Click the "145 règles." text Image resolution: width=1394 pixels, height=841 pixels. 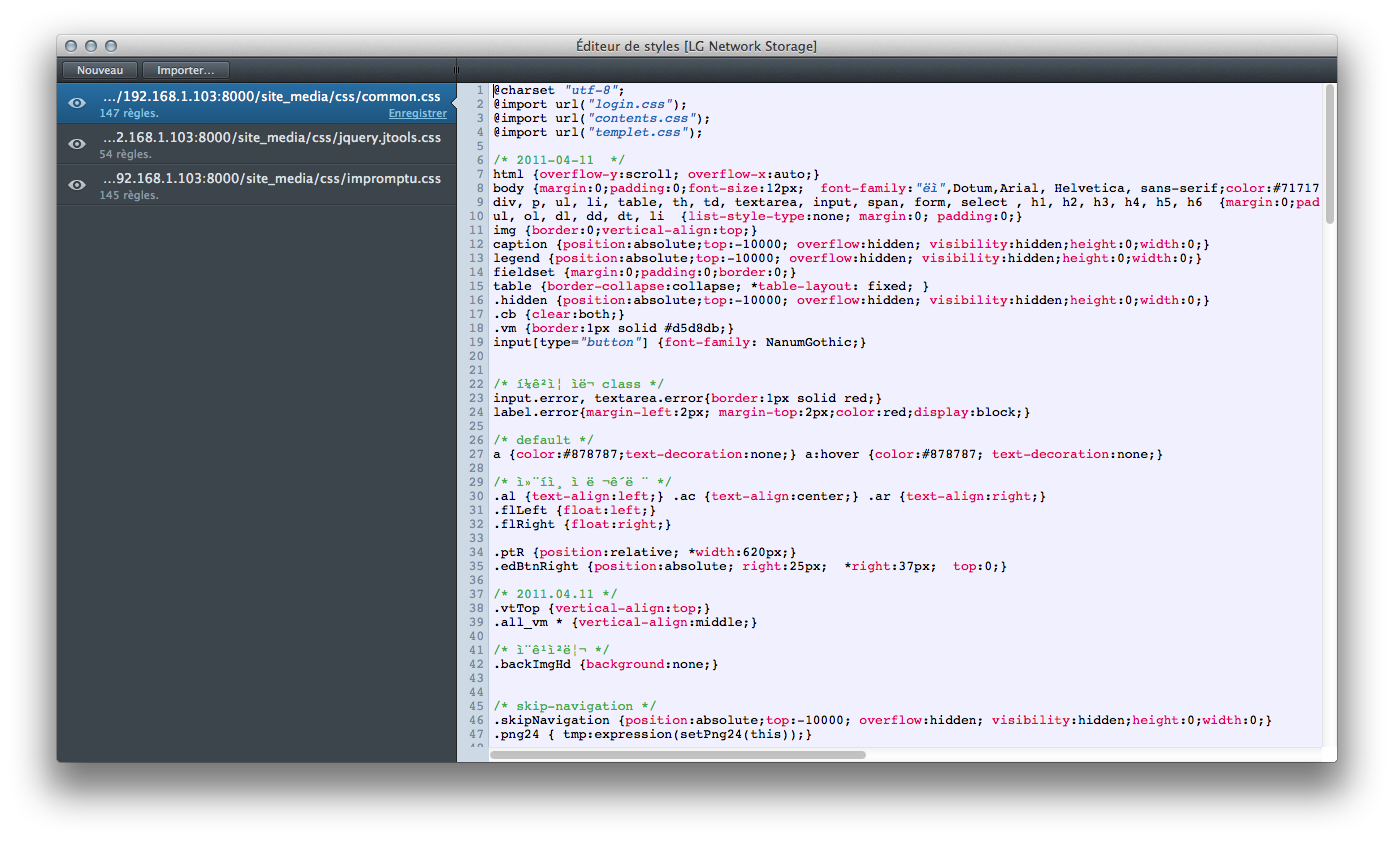coord(129,196)
